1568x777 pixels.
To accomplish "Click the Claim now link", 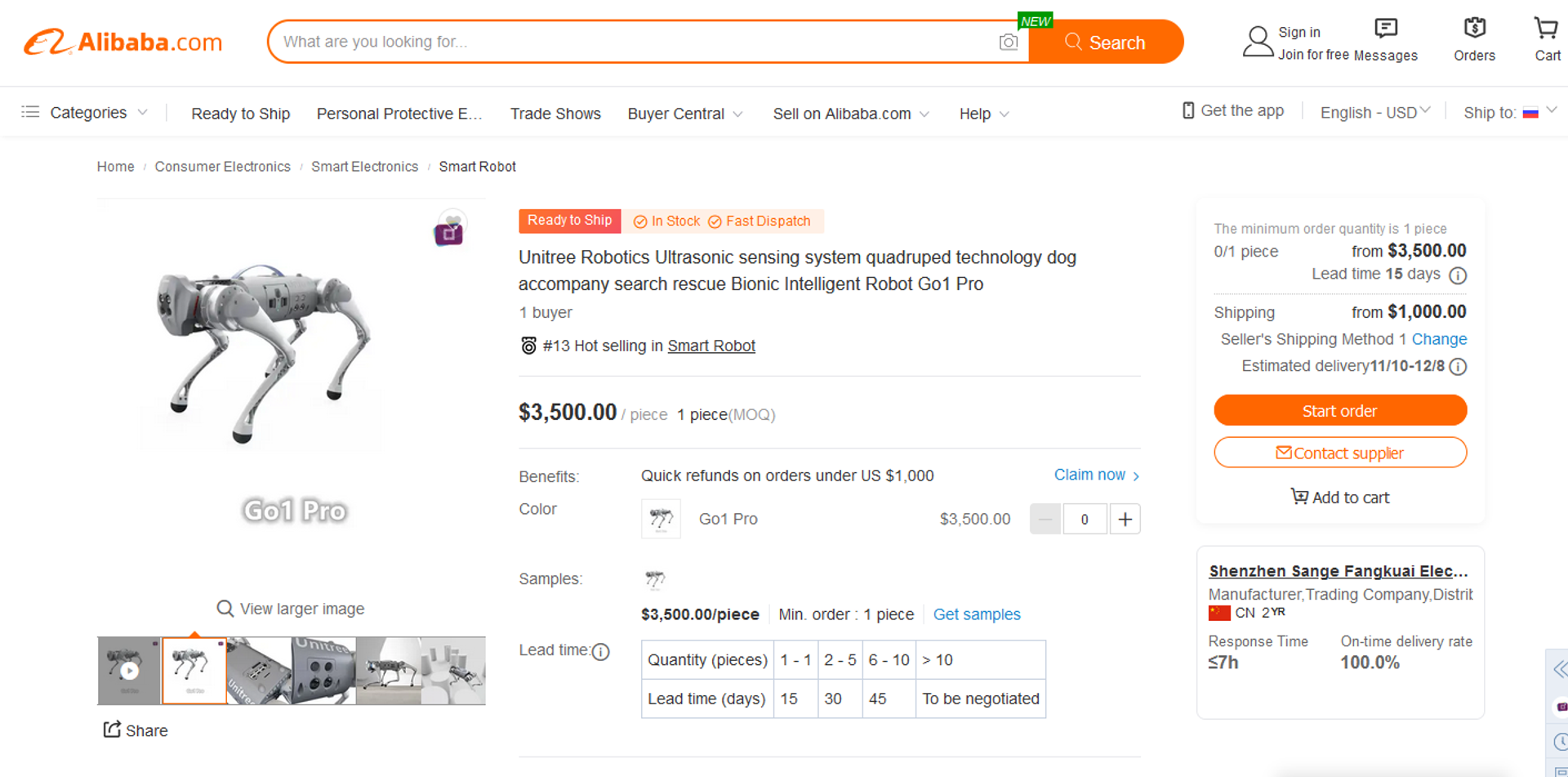I will coord(1097,475).
